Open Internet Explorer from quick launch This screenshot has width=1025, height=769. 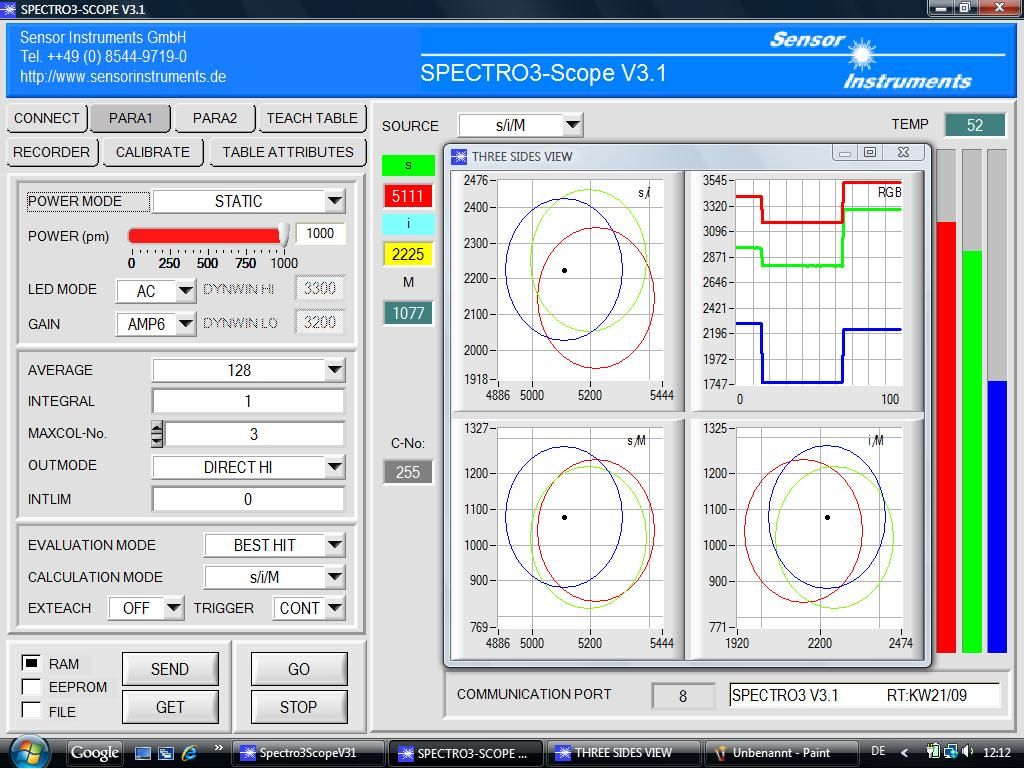pos(188,752)
